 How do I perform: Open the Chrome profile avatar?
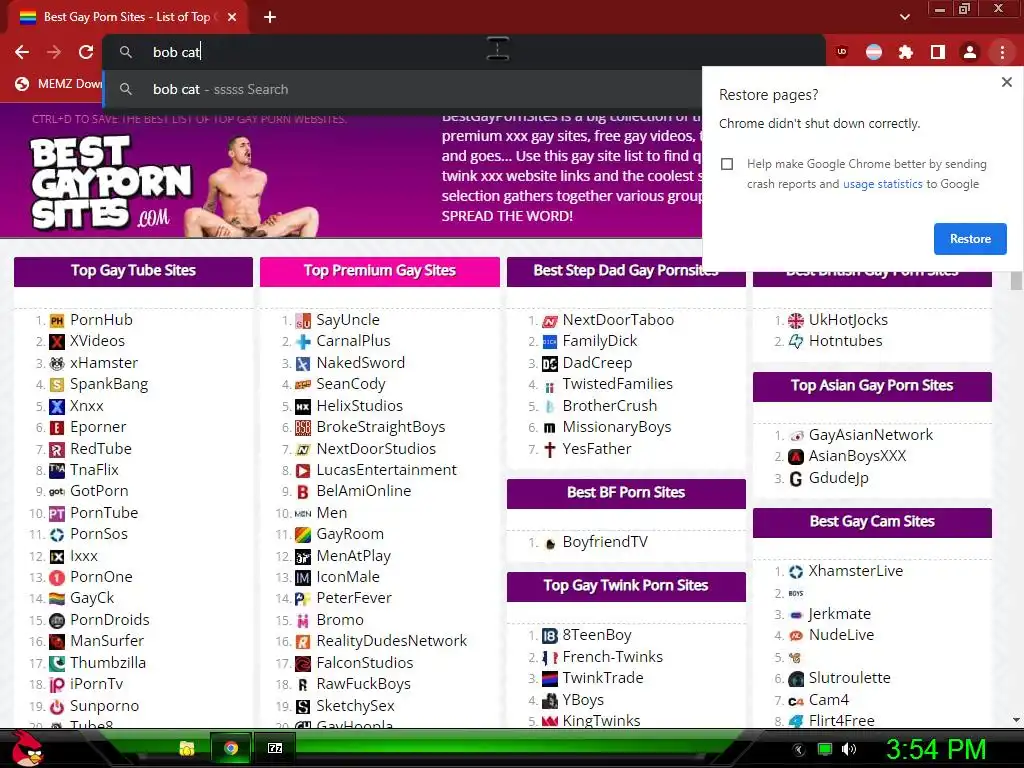click(970, 52)
